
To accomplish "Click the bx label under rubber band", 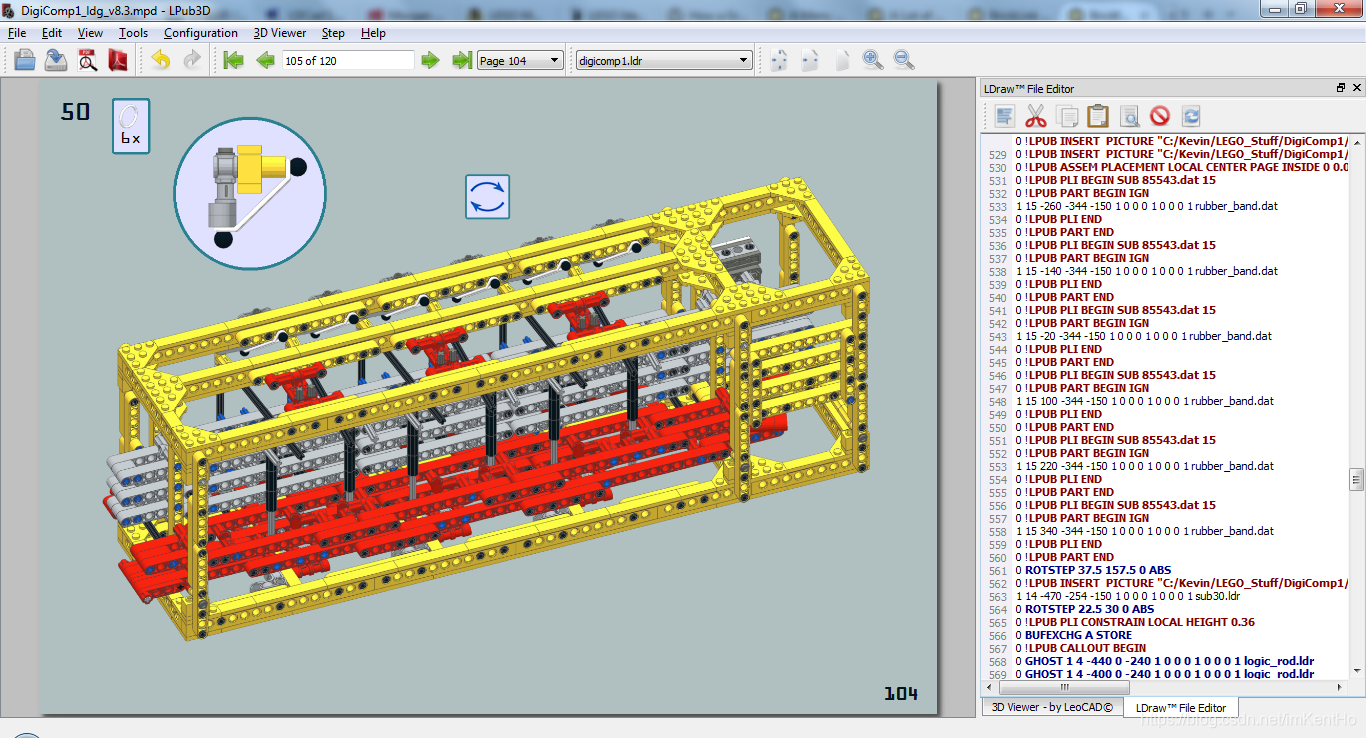I will [131, 139].
